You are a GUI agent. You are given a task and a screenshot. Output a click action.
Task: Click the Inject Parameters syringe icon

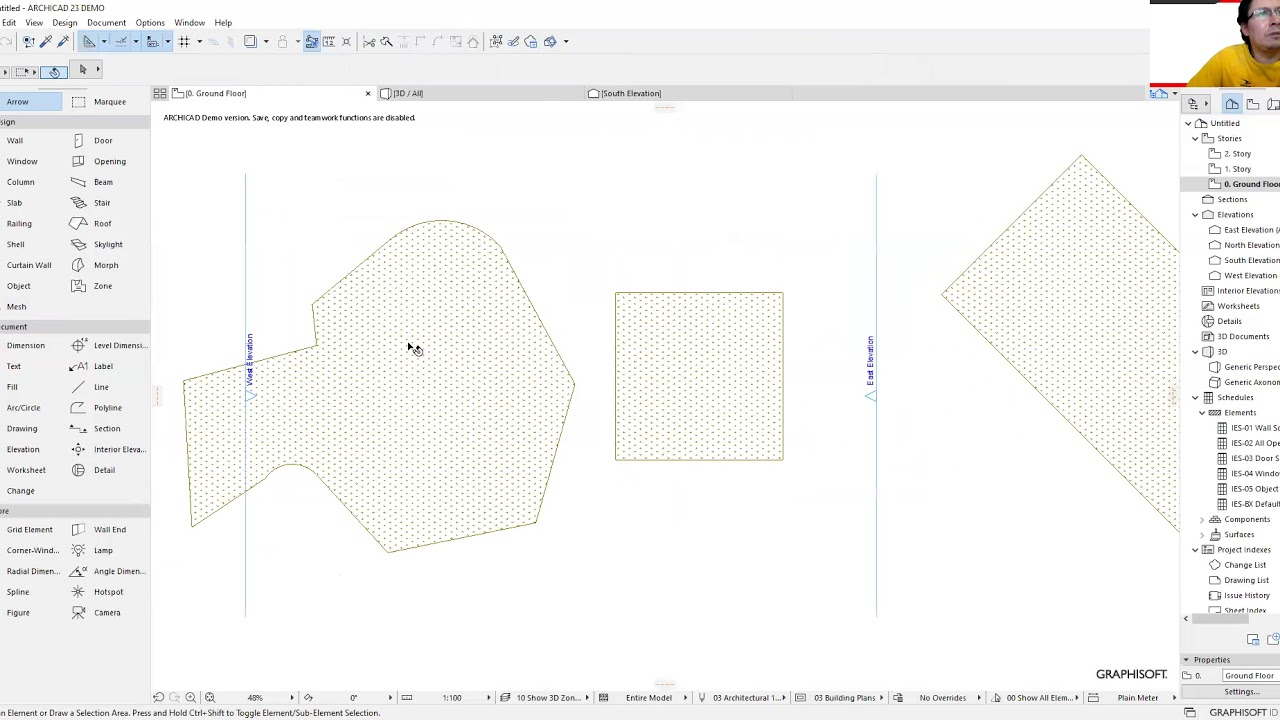click(63, 41)
